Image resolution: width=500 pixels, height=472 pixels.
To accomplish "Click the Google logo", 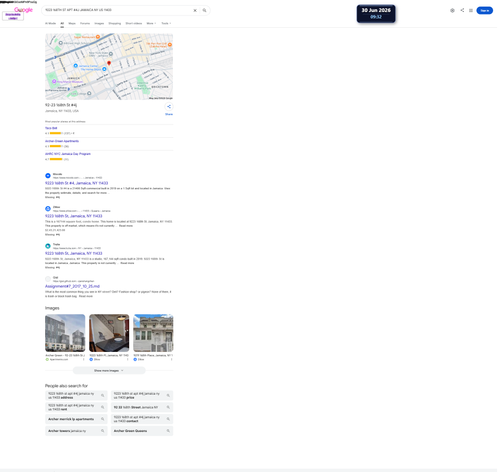I will (23, 10).
